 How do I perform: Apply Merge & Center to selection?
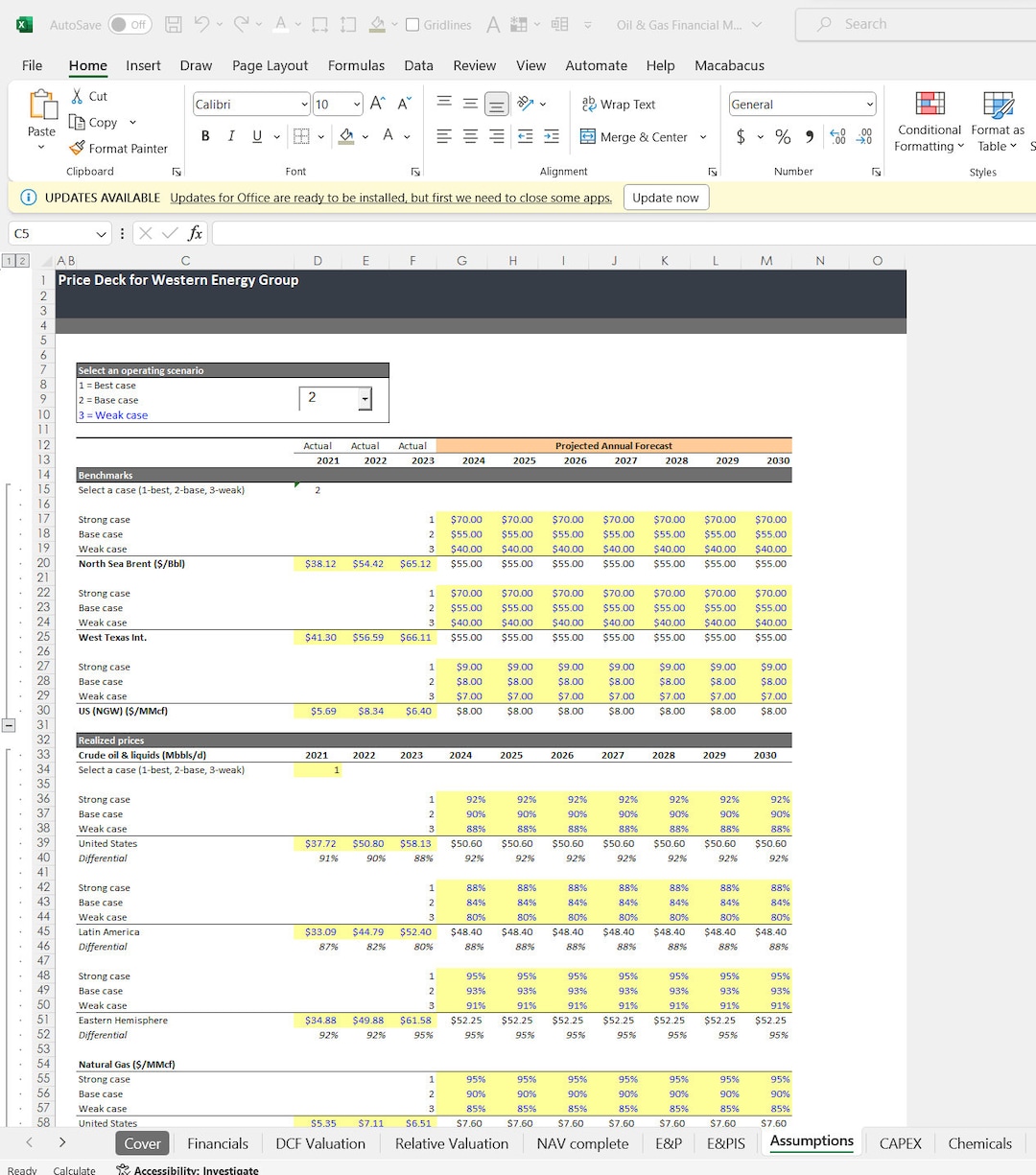pyautogui.click(x=633, y=136)
